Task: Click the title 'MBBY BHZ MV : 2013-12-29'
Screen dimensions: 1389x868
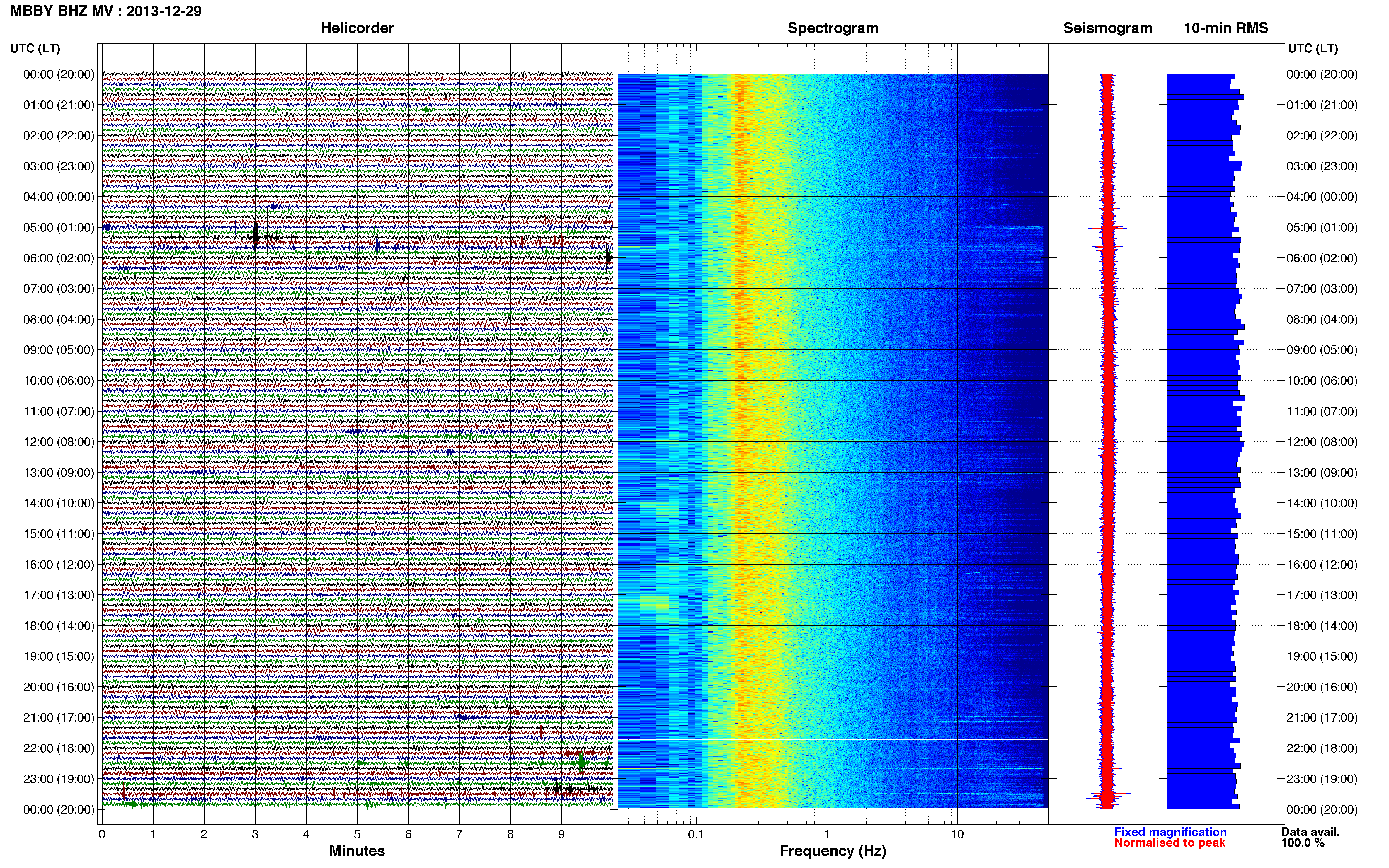Action: [x=106, y=11]
